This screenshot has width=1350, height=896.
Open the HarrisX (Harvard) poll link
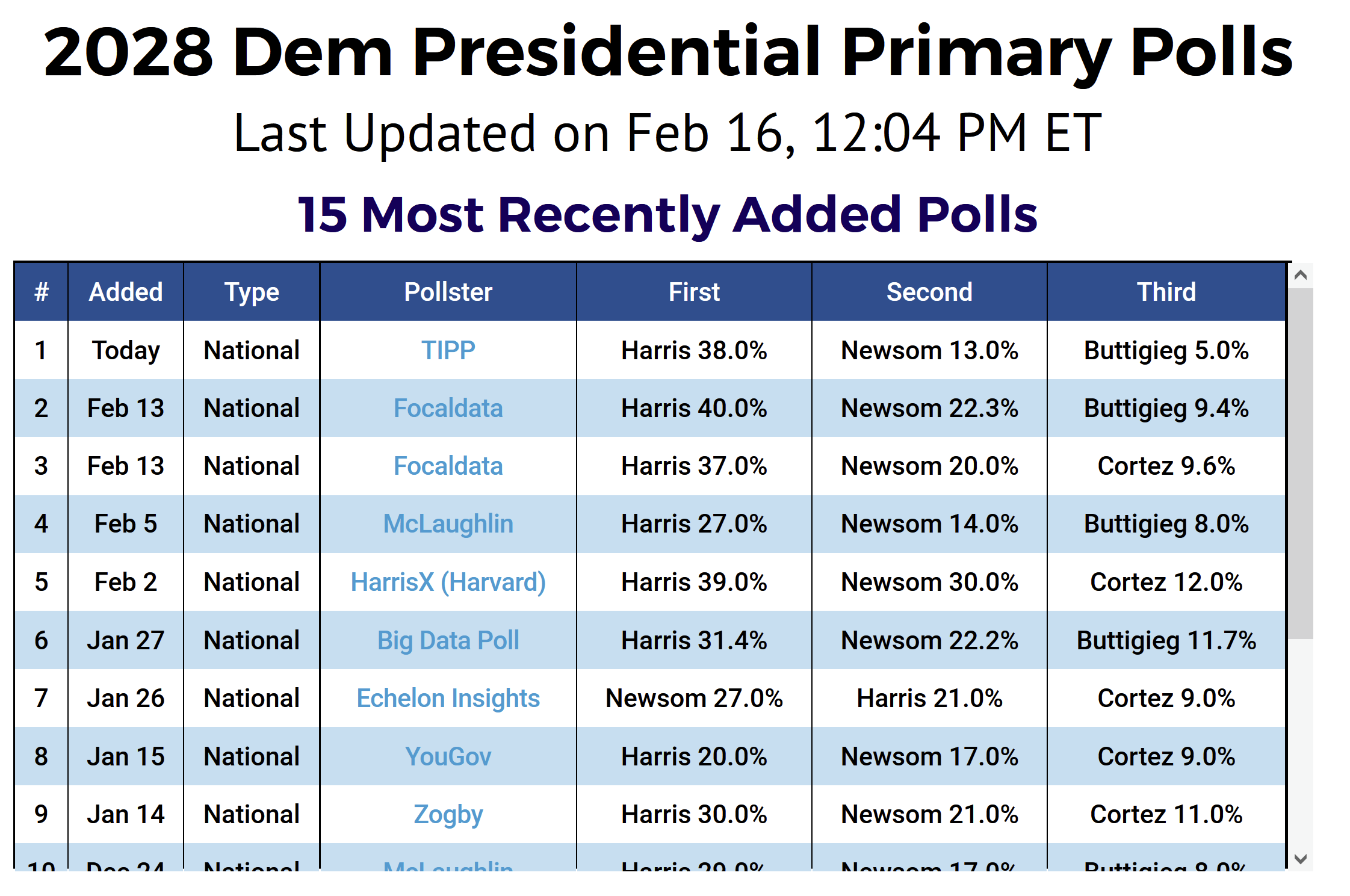pyautogui.click(x=448, y=582)
